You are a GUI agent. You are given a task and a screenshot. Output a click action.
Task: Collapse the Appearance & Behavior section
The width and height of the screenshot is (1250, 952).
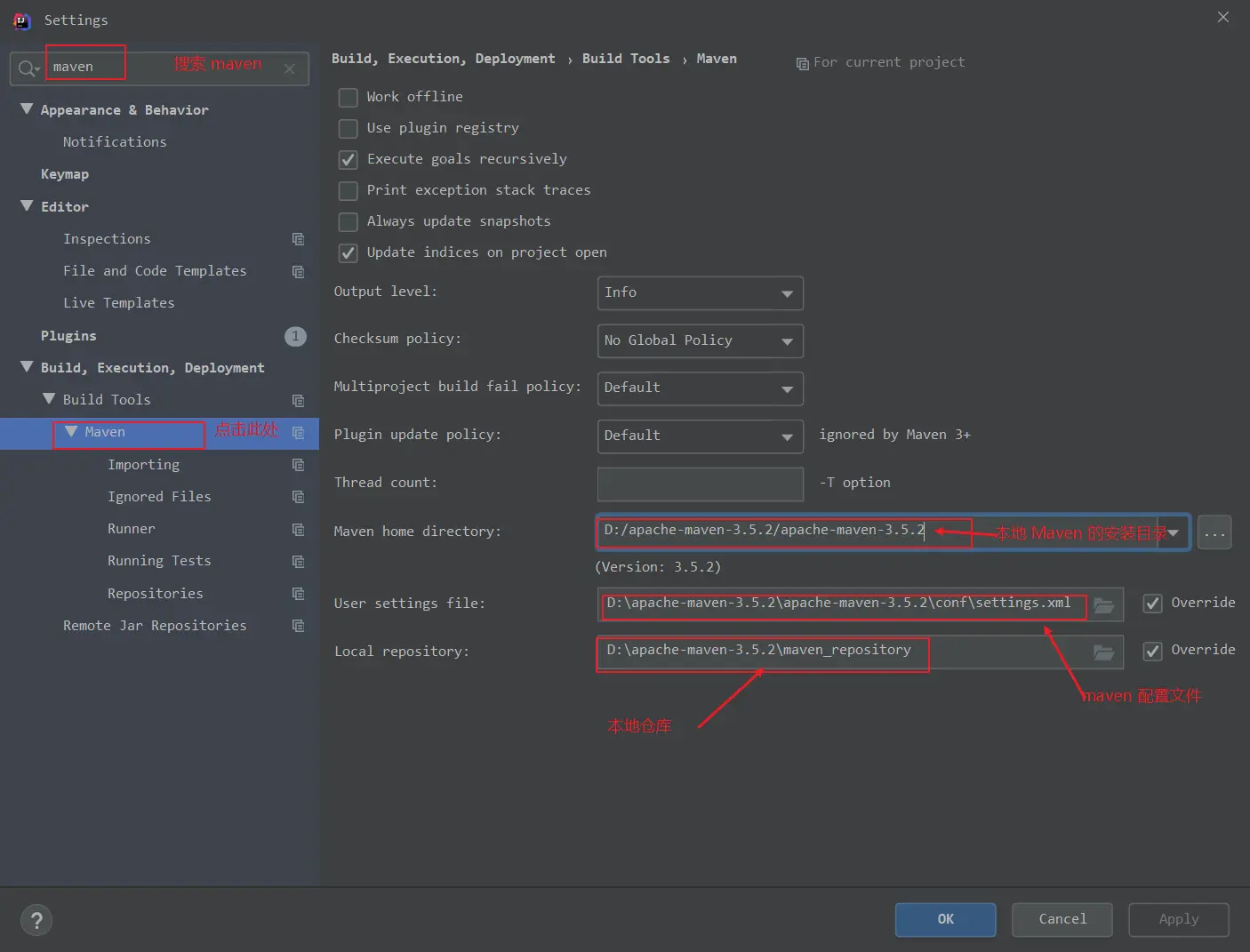[x=27, y=109]
